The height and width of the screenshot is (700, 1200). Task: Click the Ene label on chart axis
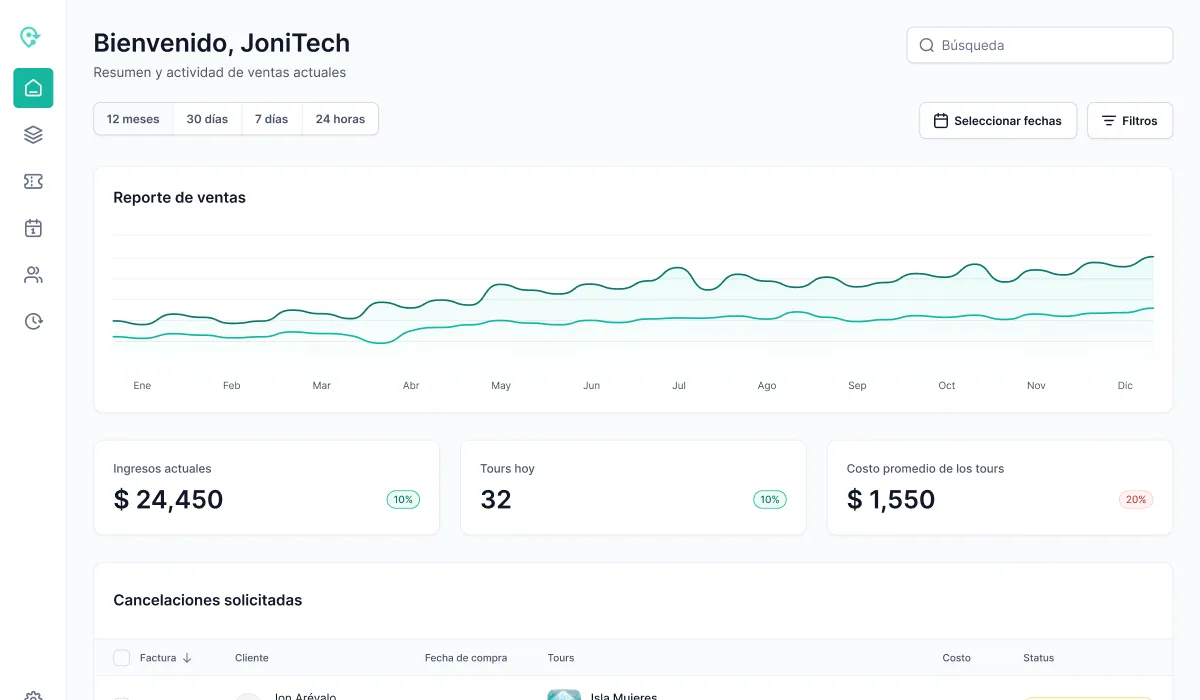pos(142,386)
